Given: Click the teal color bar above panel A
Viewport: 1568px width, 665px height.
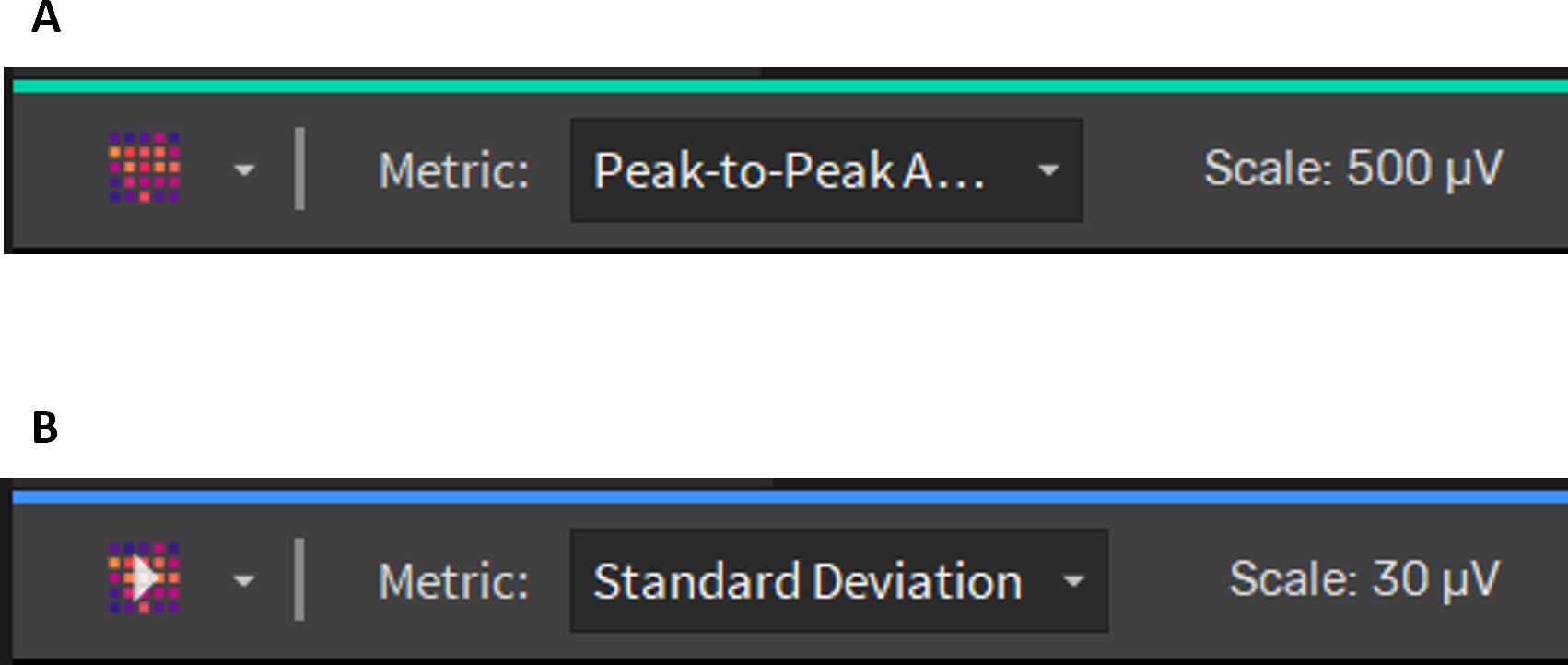Looking at the screenshot, I should (790, 87).
